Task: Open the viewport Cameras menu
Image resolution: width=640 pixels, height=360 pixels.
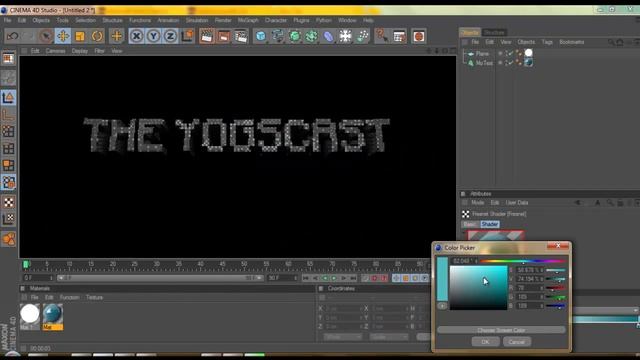Action: (56, 51)
